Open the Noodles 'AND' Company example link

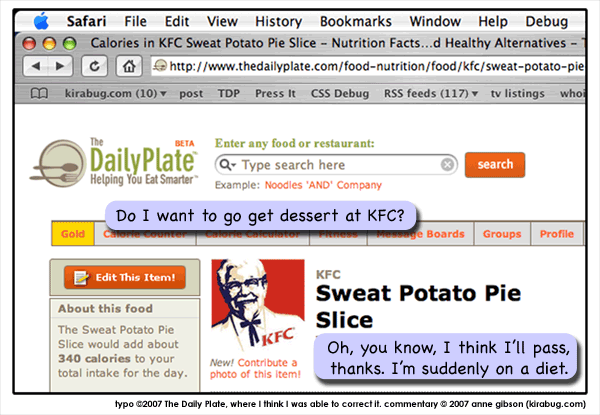point(323,185)
